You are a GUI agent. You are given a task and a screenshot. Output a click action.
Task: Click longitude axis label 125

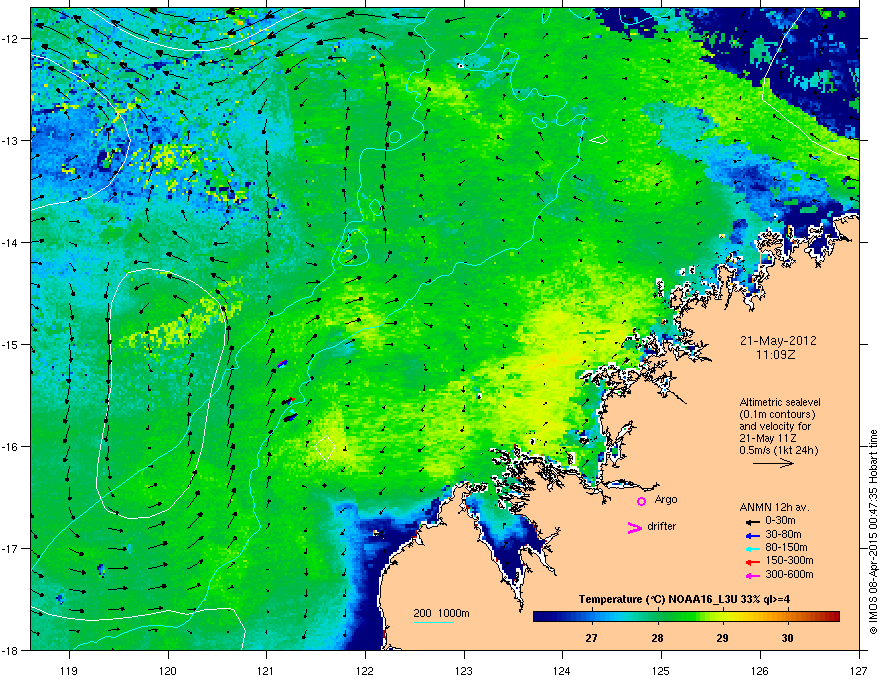[661, 671]
